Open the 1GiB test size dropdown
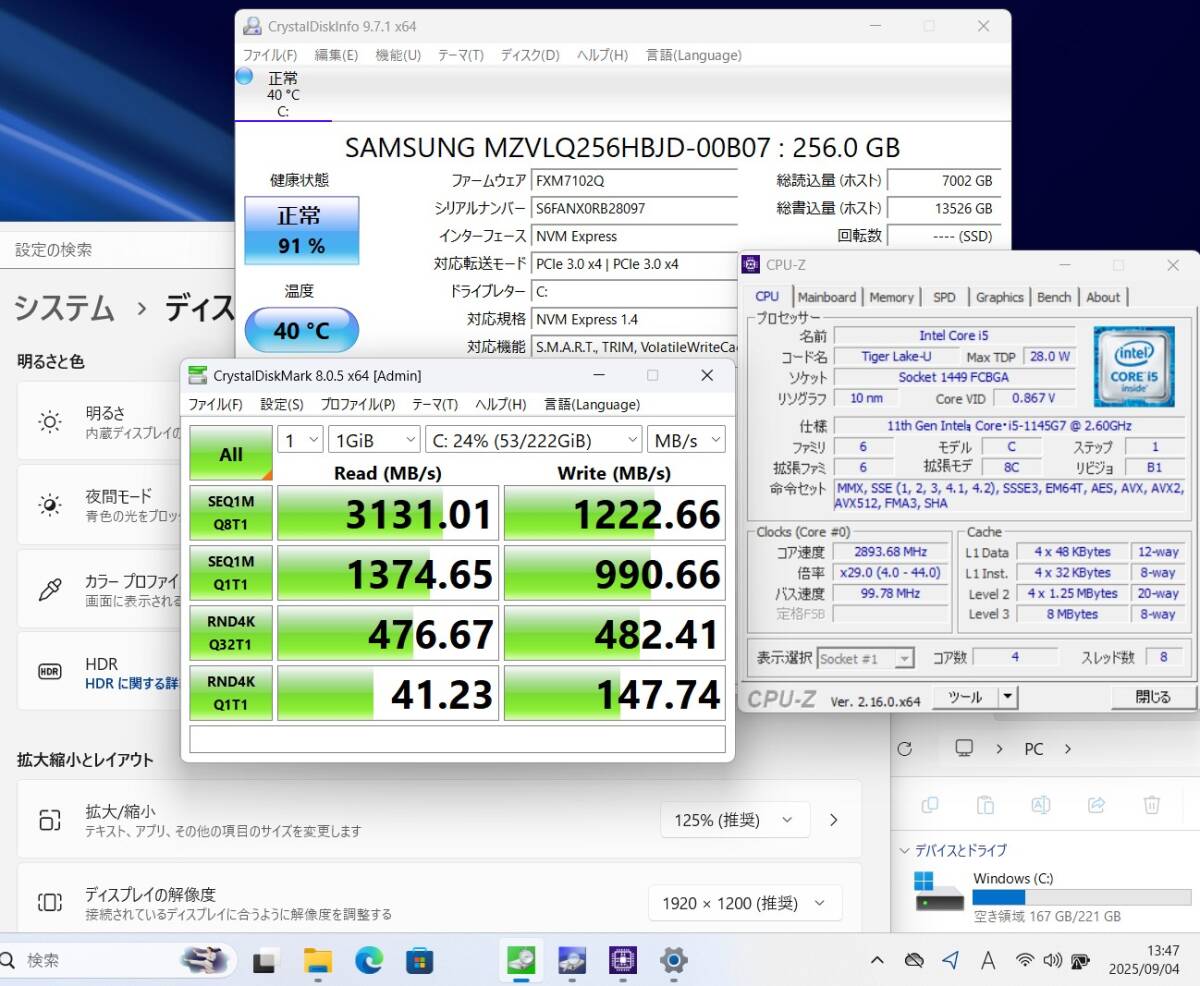Screen dimensions: 1200x986 tap(376, 440)
